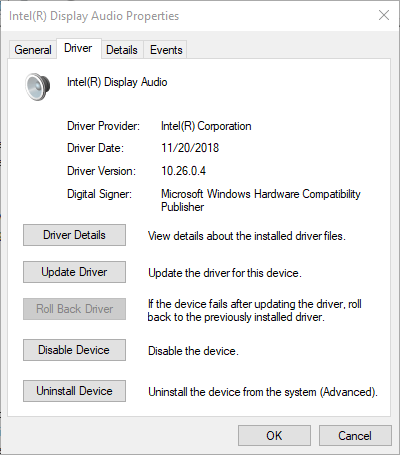Select the Intel(R) Corporation provider value
Screen dimensions: 400x455
coord(206,126)
